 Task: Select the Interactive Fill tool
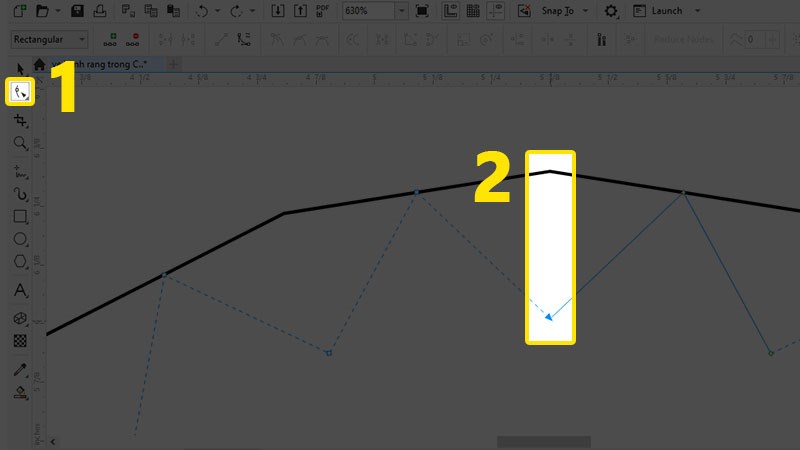tap(20, 392)
